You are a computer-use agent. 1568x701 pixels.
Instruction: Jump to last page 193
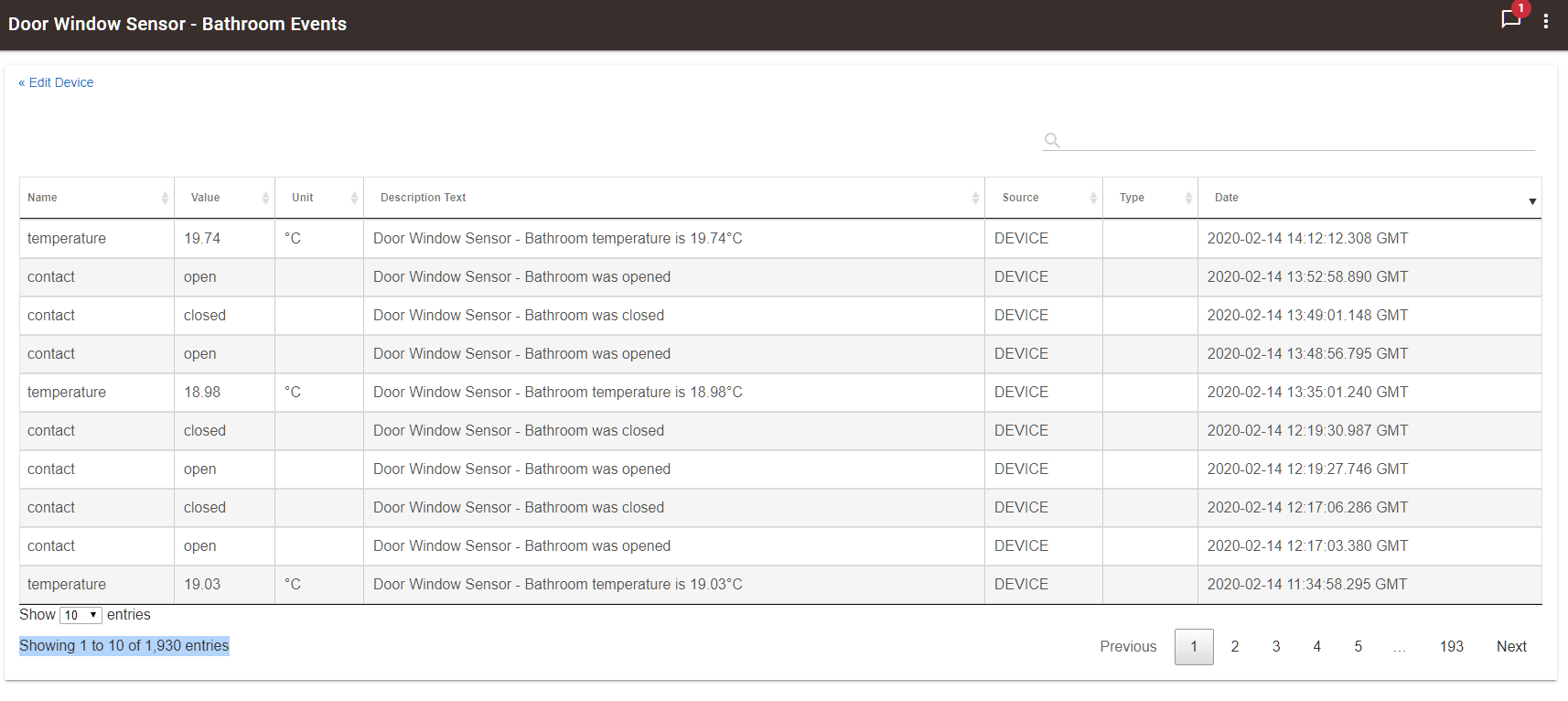[x=1452, y=646]
